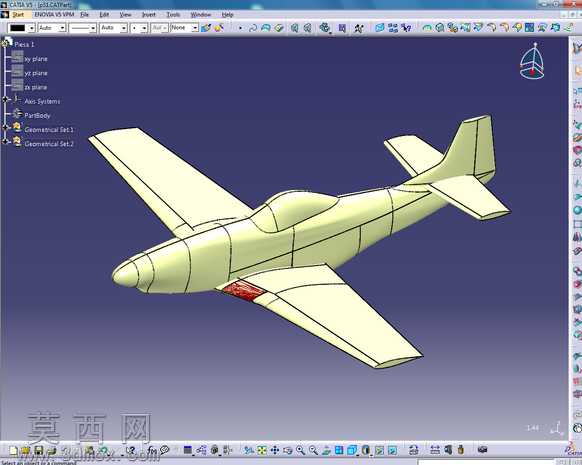Open the black color dropdown in graphic properties
This screenshot has width=582, height=465.
click(22, 28)
